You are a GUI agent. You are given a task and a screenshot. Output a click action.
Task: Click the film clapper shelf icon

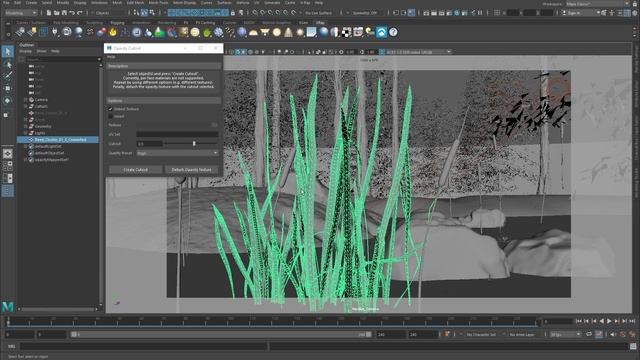tap(358, 32)
